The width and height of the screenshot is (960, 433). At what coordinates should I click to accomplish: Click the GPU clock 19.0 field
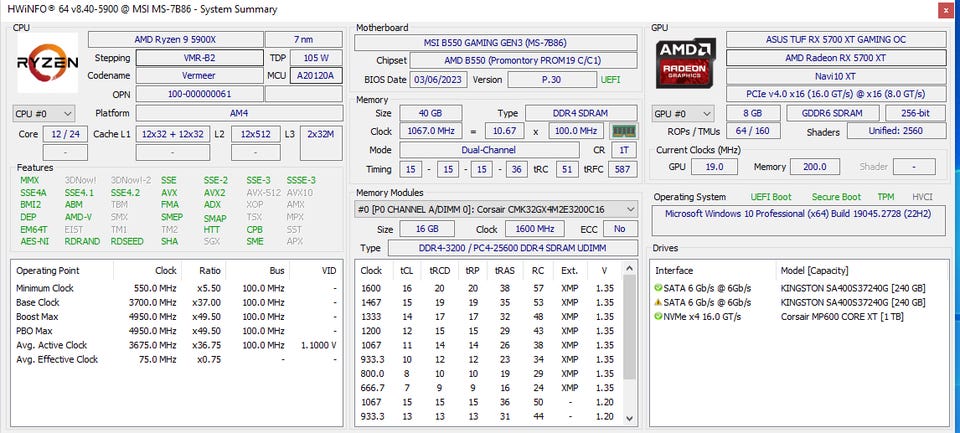[714, 167]
